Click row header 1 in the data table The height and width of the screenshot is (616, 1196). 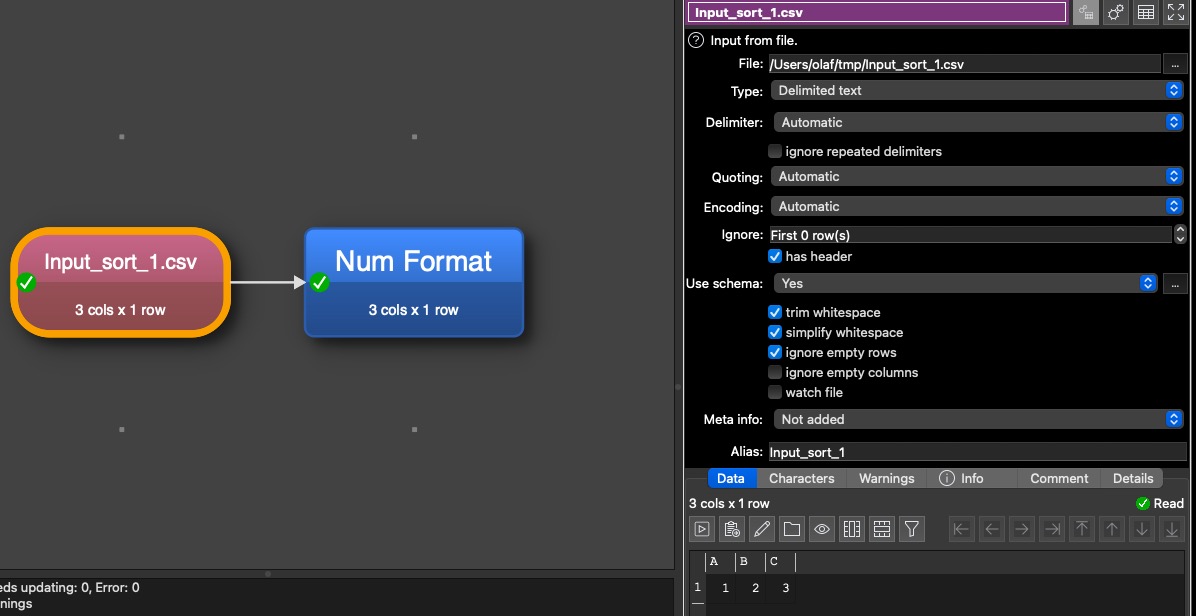[697, 588]
